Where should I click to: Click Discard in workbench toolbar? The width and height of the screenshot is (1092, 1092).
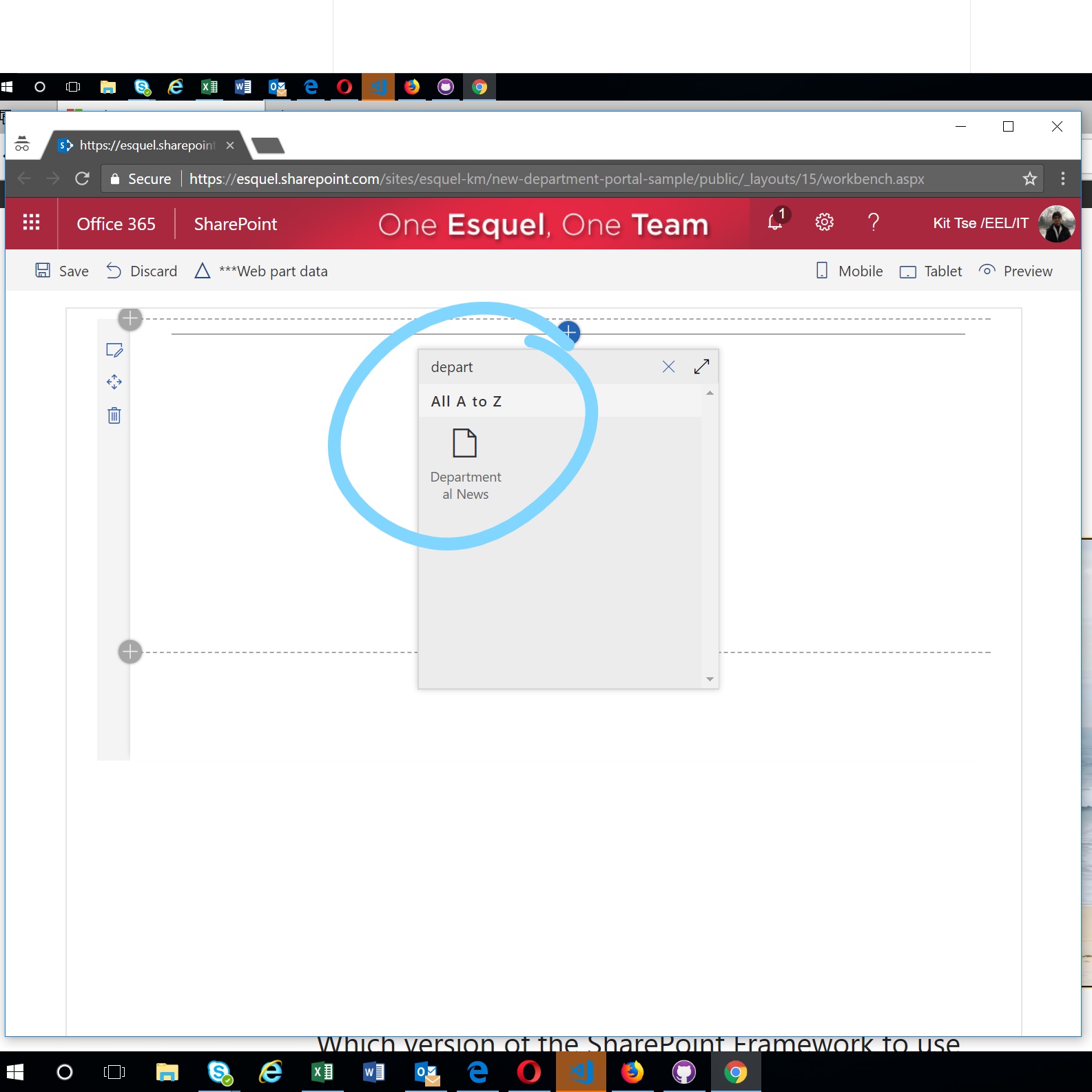(x=142, y=271)
